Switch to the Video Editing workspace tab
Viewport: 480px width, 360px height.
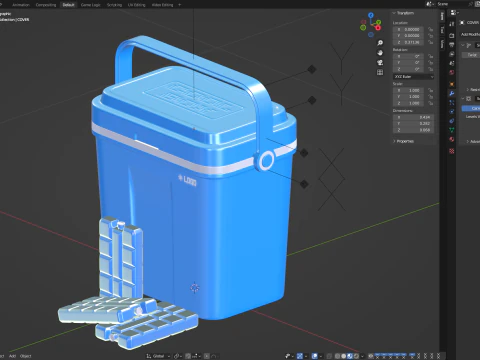pos(162,5)
